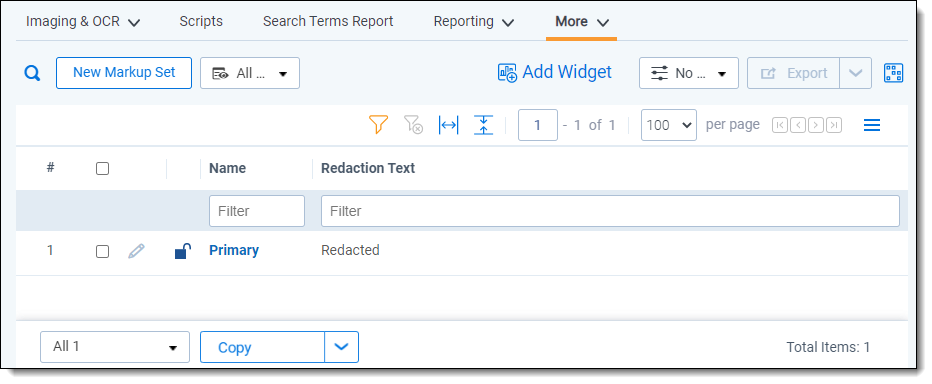Viewport: 932px width, 384px height.
Task: Click the clear all filters icon
Action: (413, 125)
